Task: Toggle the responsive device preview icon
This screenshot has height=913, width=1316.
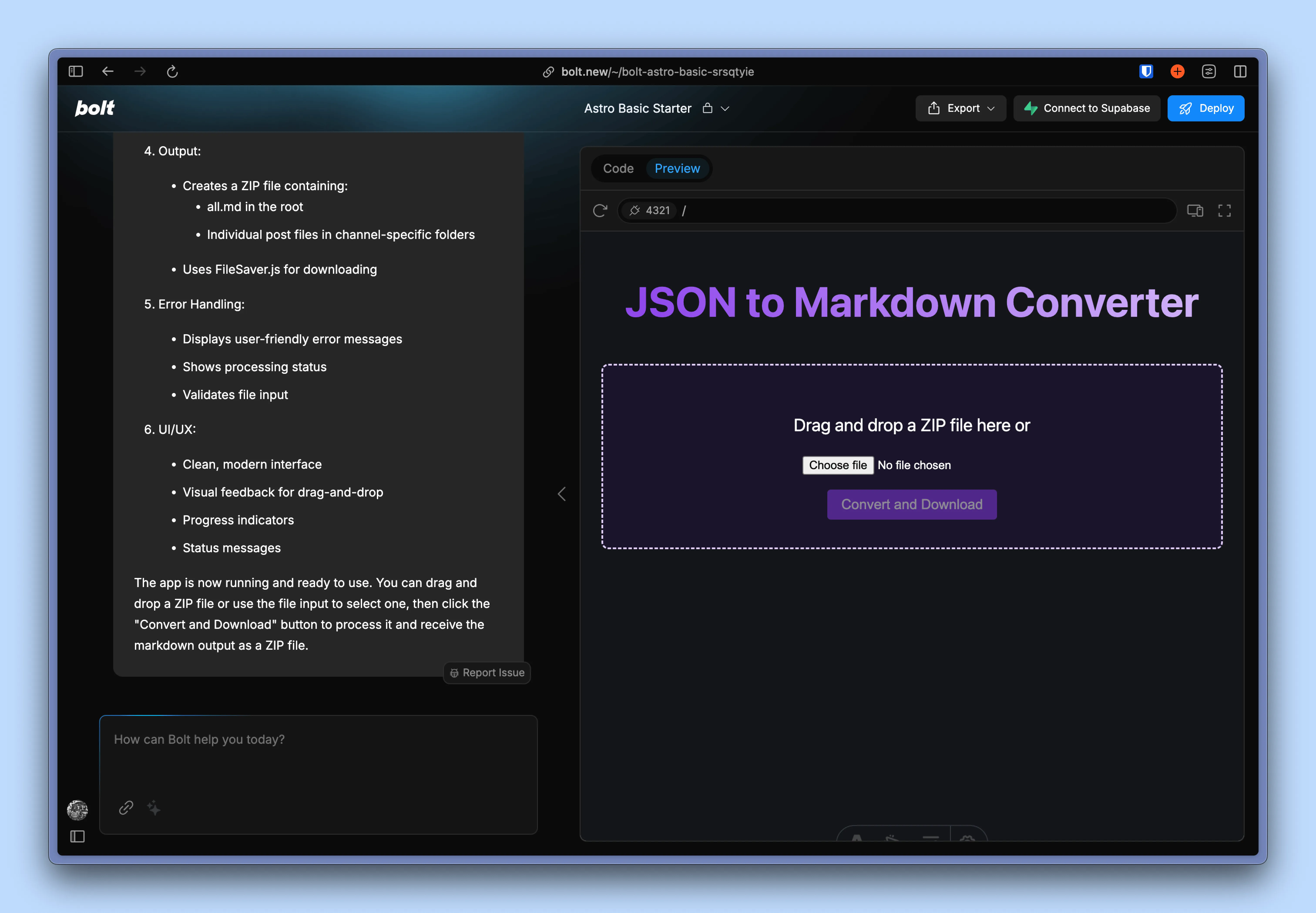Action: pos(1195,210)
